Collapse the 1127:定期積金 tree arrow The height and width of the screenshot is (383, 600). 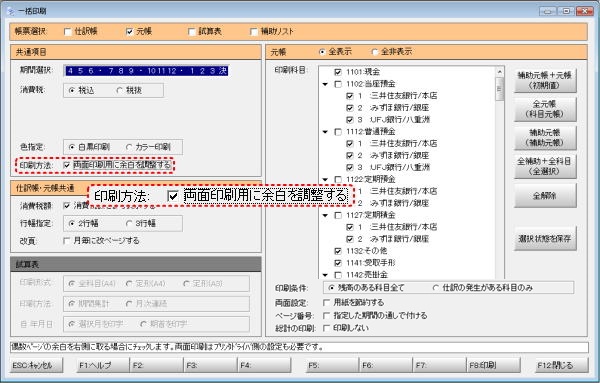(325, 215)
